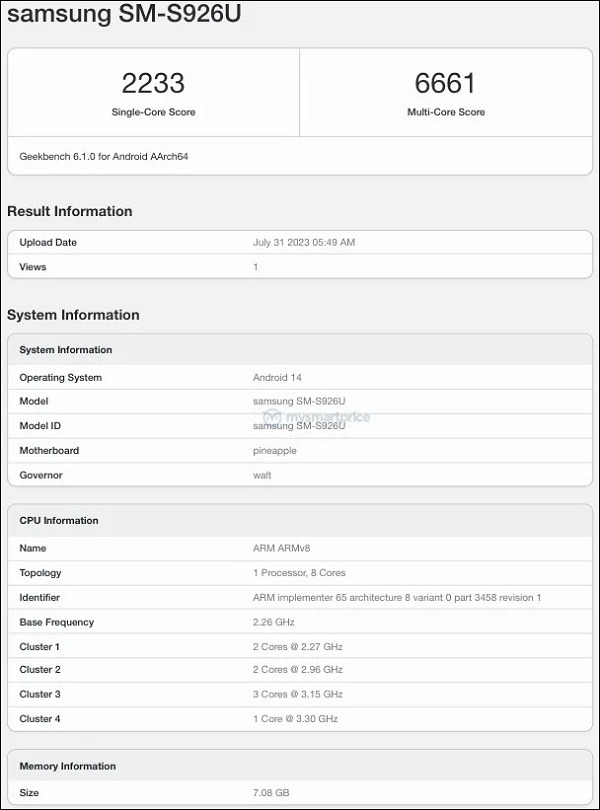Click the 'Identifier' label

39,598
